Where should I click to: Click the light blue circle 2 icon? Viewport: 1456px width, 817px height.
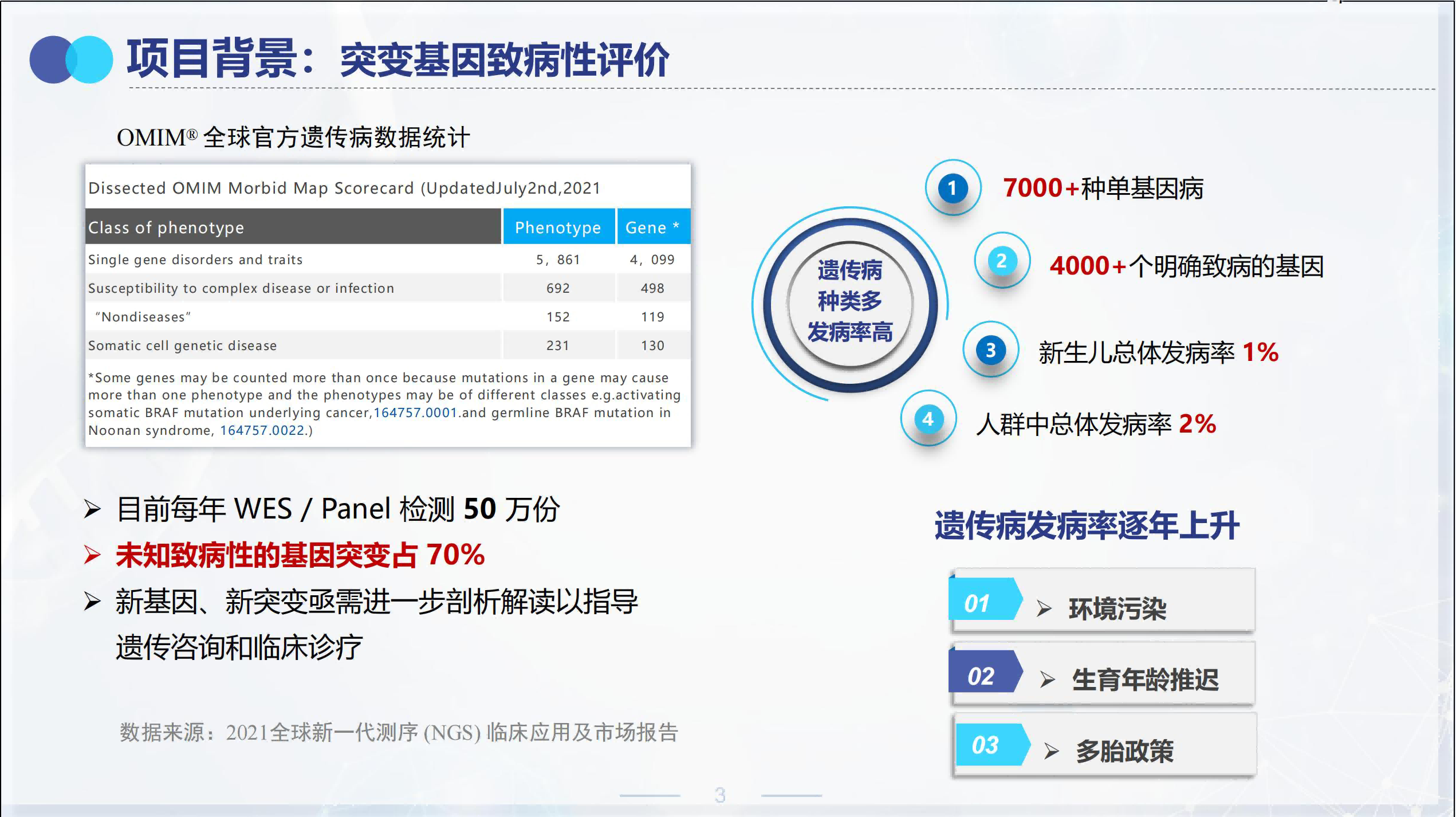[1002, 261]
